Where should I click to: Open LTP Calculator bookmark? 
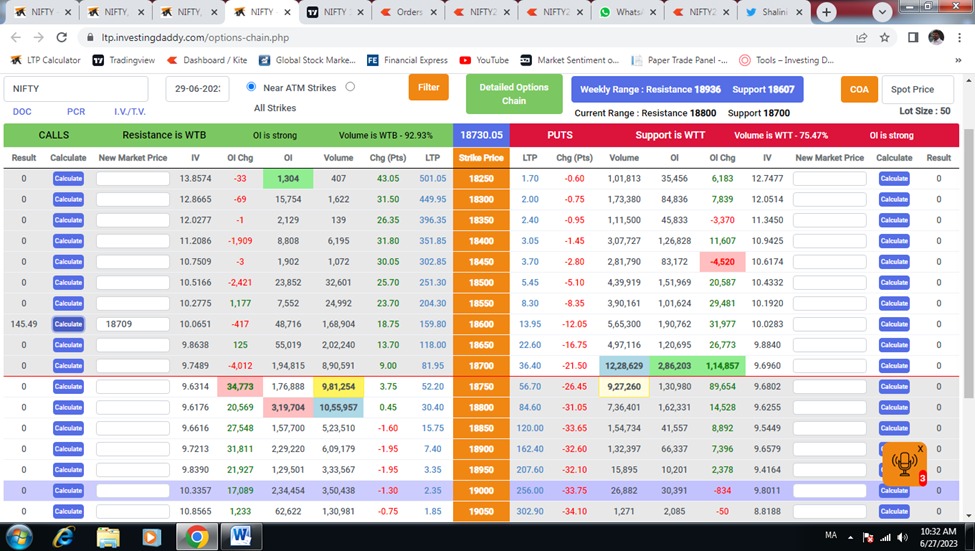(x=45, y=60)
